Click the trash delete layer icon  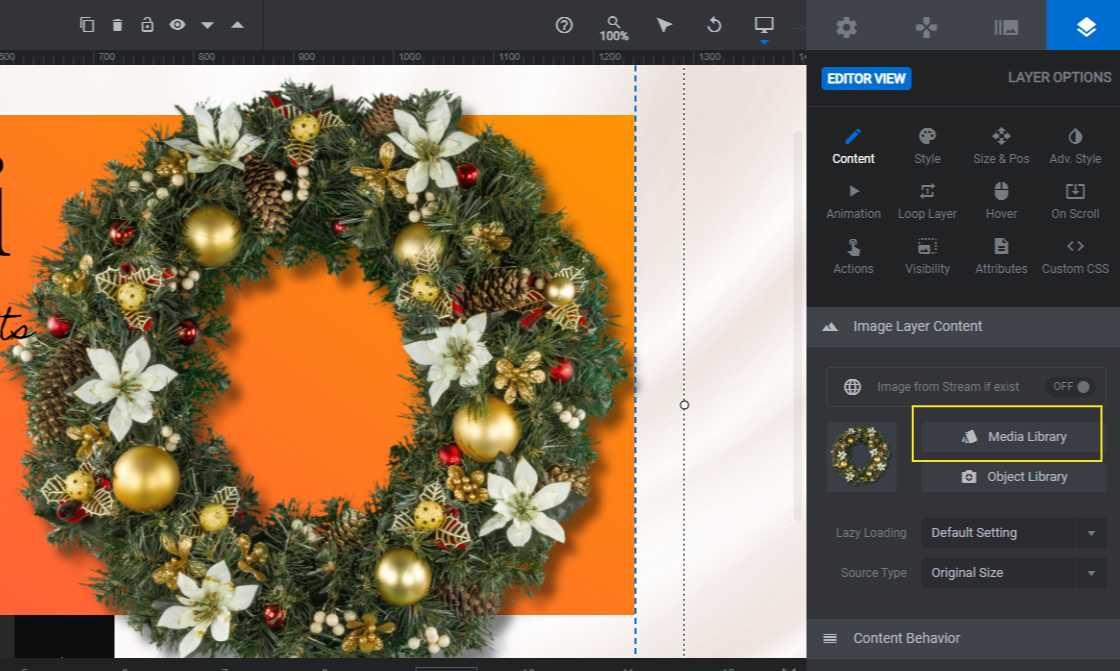[117, 25]
